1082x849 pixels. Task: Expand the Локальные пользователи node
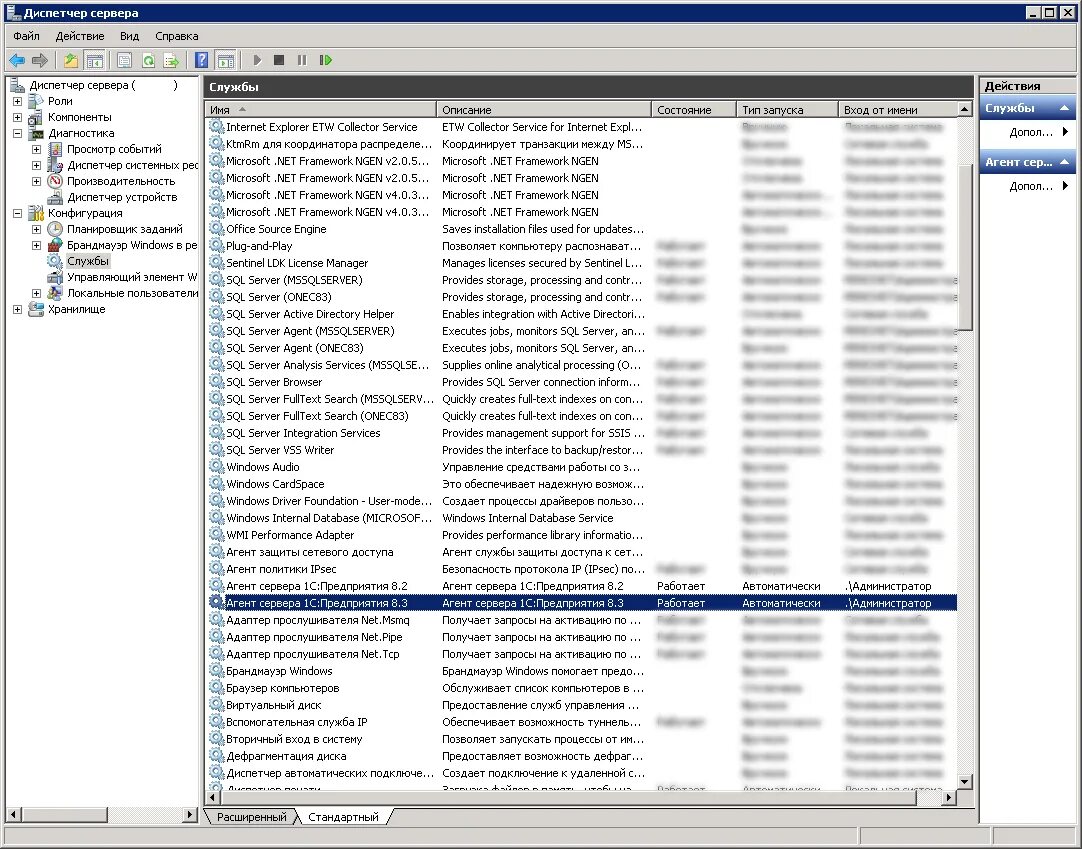(x=37, y=293)
